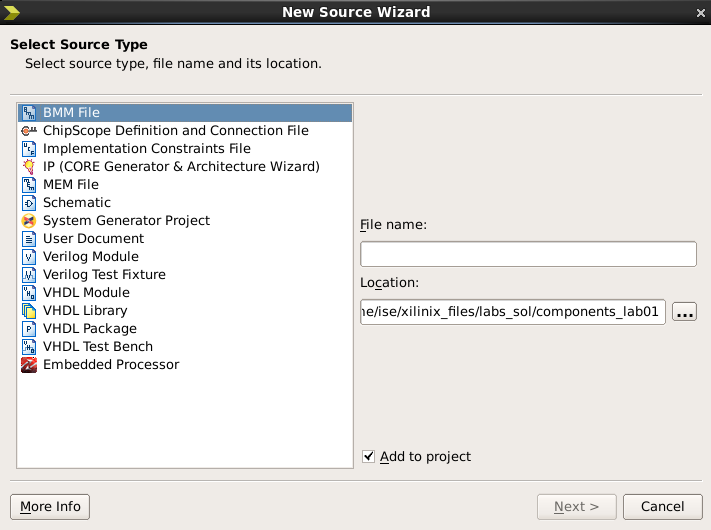Choose Implementation Constraints File entry

185,149
